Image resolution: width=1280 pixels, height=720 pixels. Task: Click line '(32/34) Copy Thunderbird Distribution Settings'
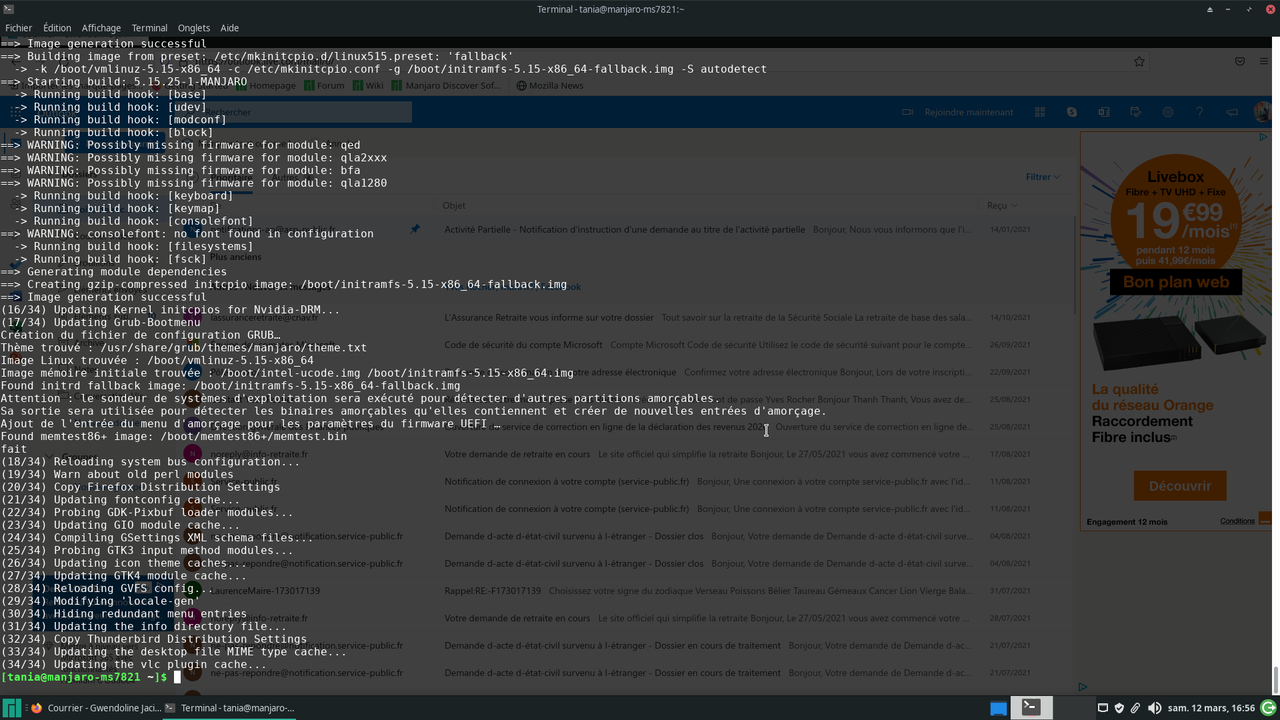154,639
